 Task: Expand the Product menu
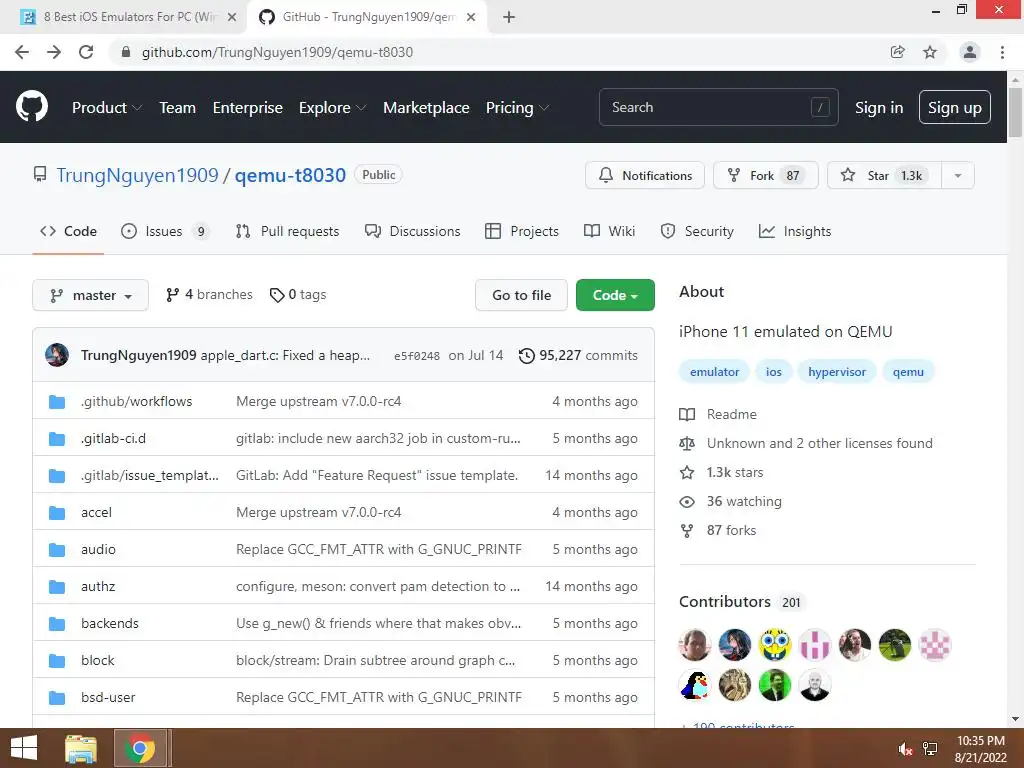106,108
